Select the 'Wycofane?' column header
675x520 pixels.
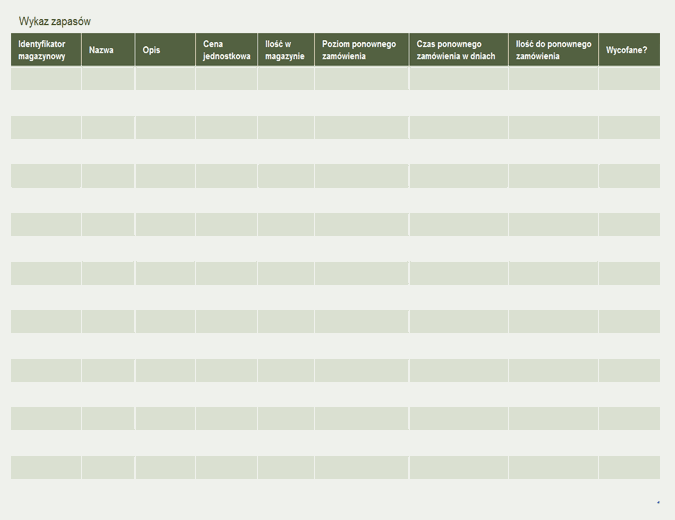click(629, 50)
